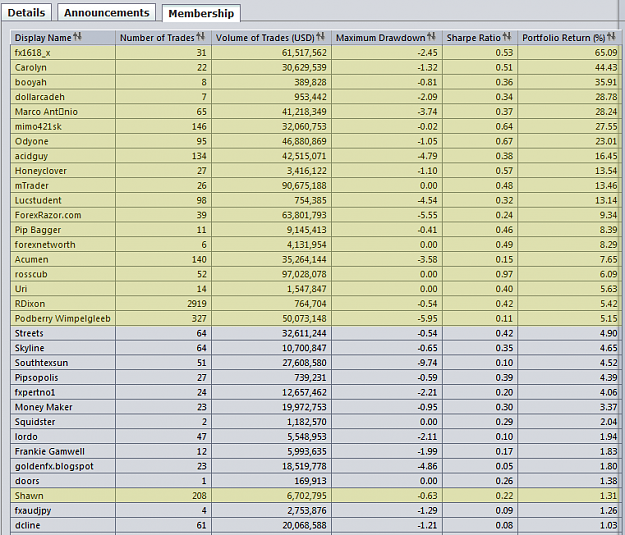The width and height of the screenshot is (625, 535).
Task: Switch to the Details tab
Action: tap(26, 13)
